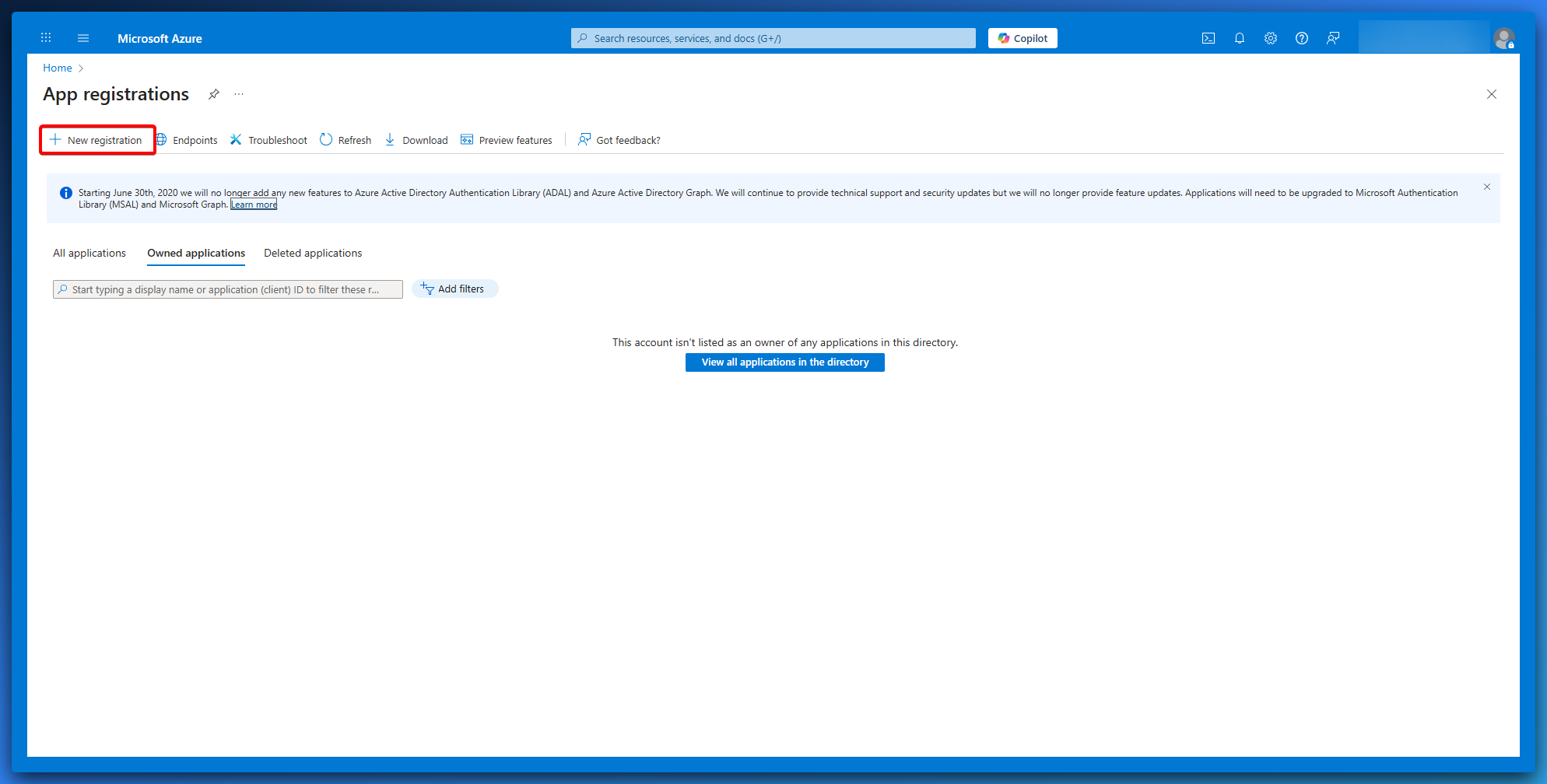Image resolution: width=1547 pixels, height=784 pixels.
Task: Click the application filter search box
Action: 228,289
